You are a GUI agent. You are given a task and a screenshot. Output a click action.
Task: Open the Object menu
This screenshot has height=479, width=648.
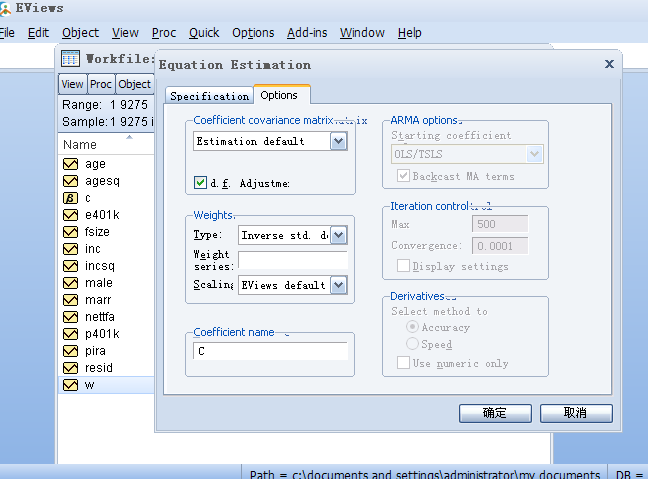point(81,33)
